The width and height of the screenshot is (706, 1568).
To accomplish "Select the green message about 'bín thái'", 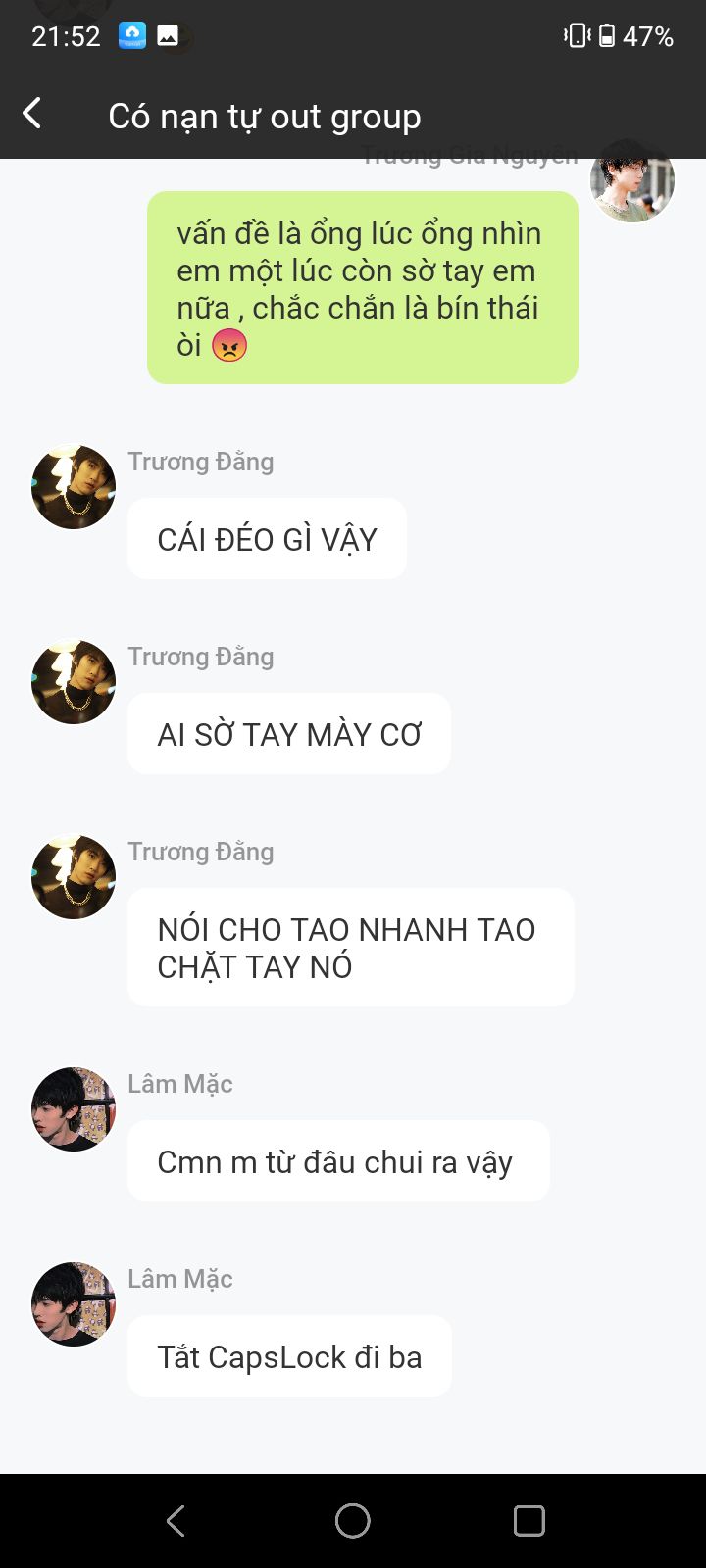I will (363, 288).
